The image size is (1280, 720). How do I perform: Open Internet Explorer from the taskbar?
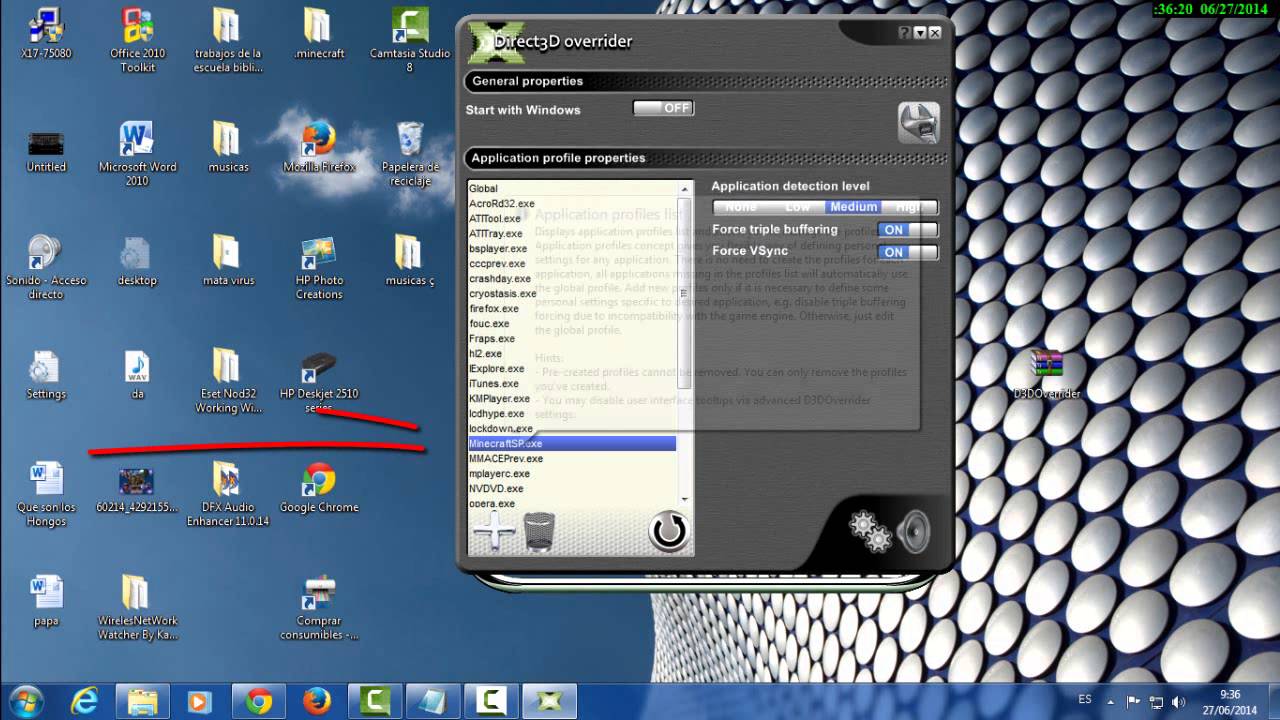(x=85, y=702)
